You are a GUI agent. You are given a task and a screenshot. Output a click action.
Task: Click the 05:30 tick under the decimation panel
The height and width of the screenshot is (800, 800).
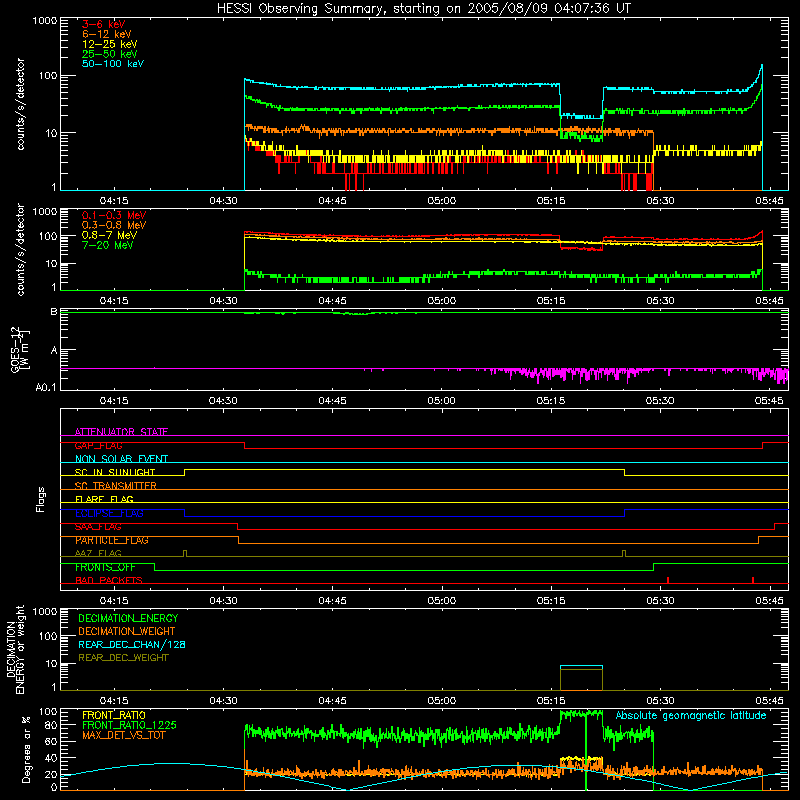coord(660,701)
